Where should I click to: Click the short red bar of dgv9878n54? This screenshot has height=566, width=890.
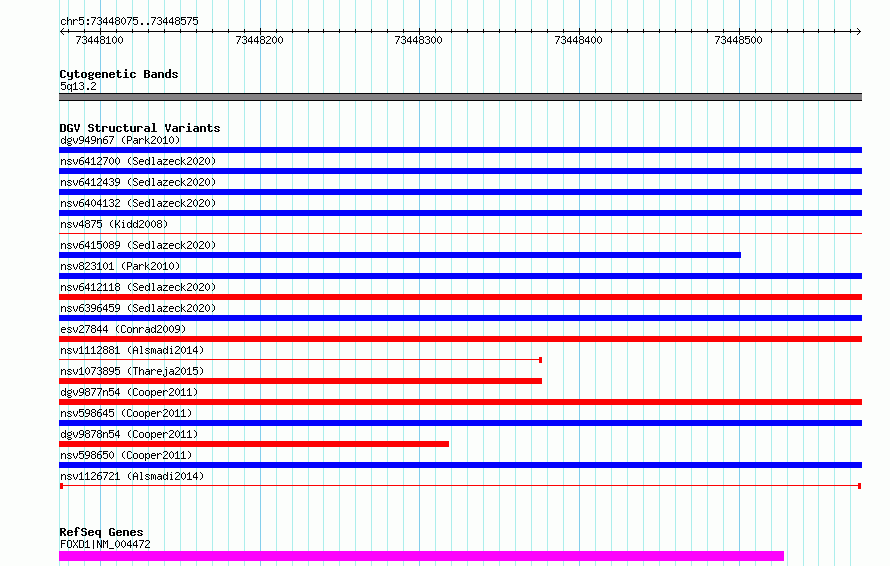coord(254,444)
